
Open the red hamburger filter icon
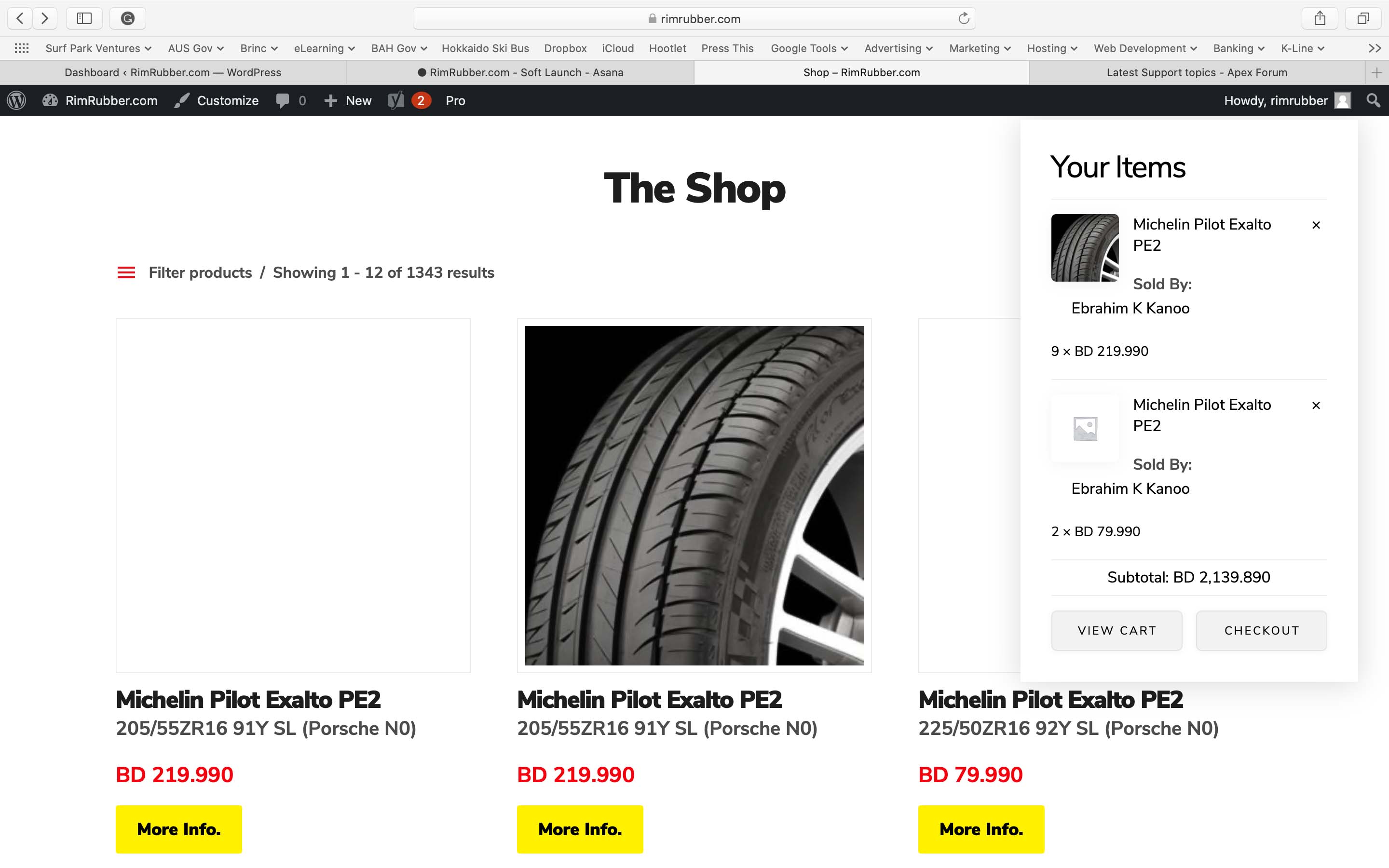click(x=126, y=272)
